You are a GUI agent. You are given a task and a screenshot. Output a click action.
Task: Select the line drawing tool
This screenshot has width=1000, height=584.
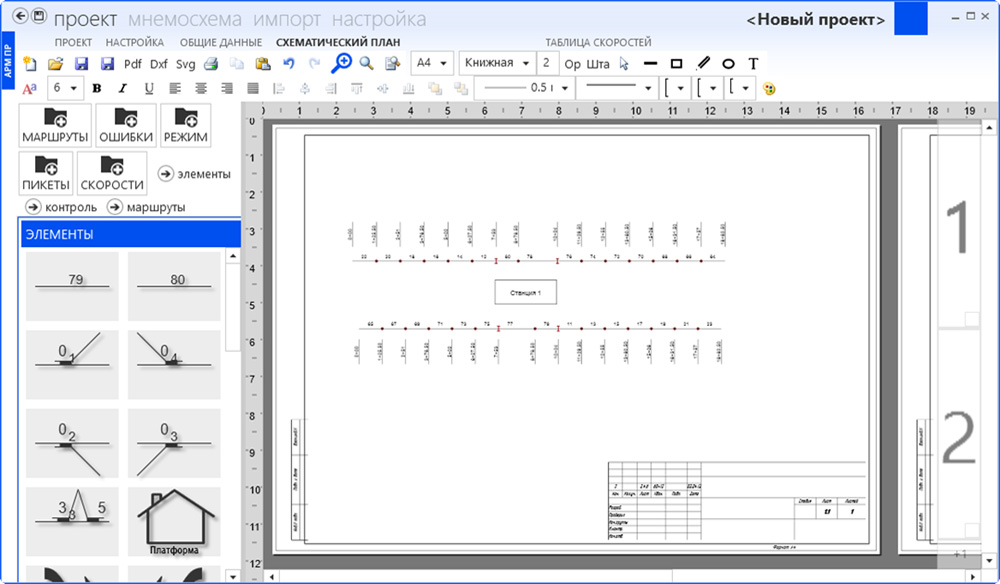(x=651, y=64)
